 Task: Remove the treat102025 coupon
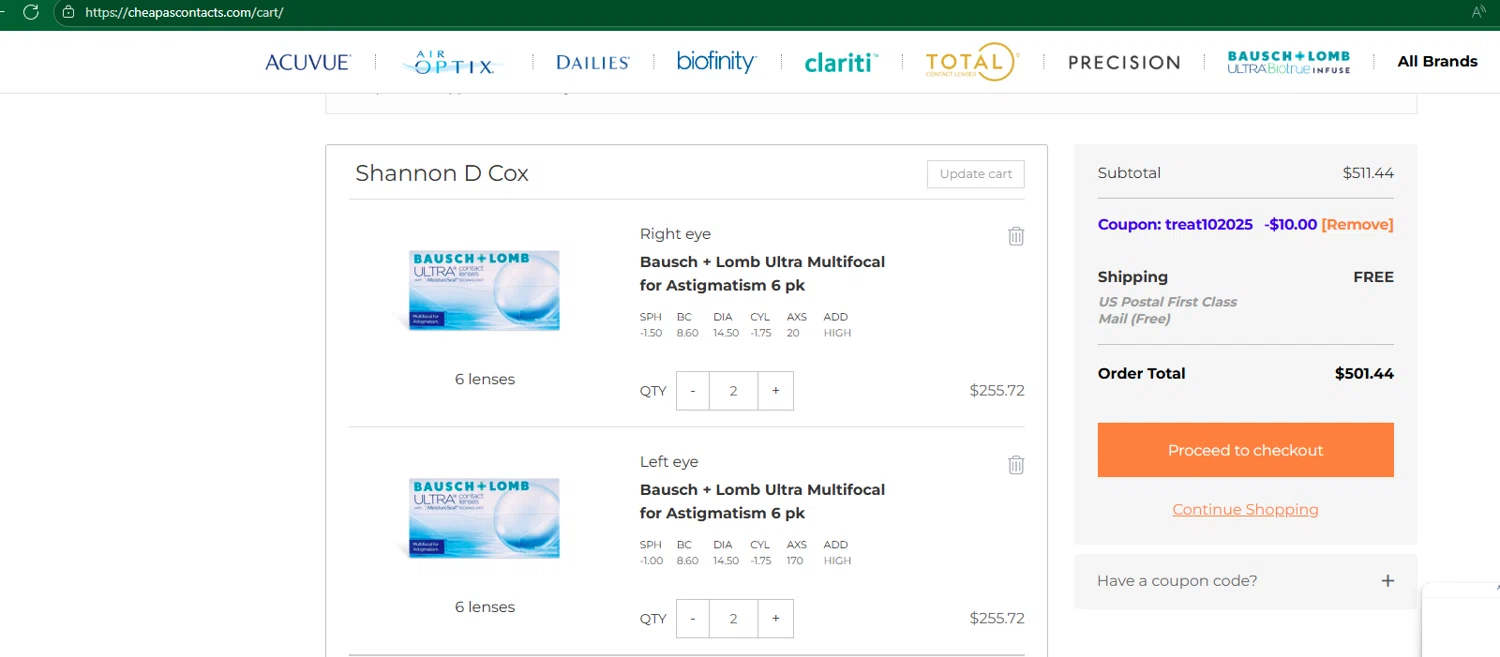click(x=1357, y=225)
